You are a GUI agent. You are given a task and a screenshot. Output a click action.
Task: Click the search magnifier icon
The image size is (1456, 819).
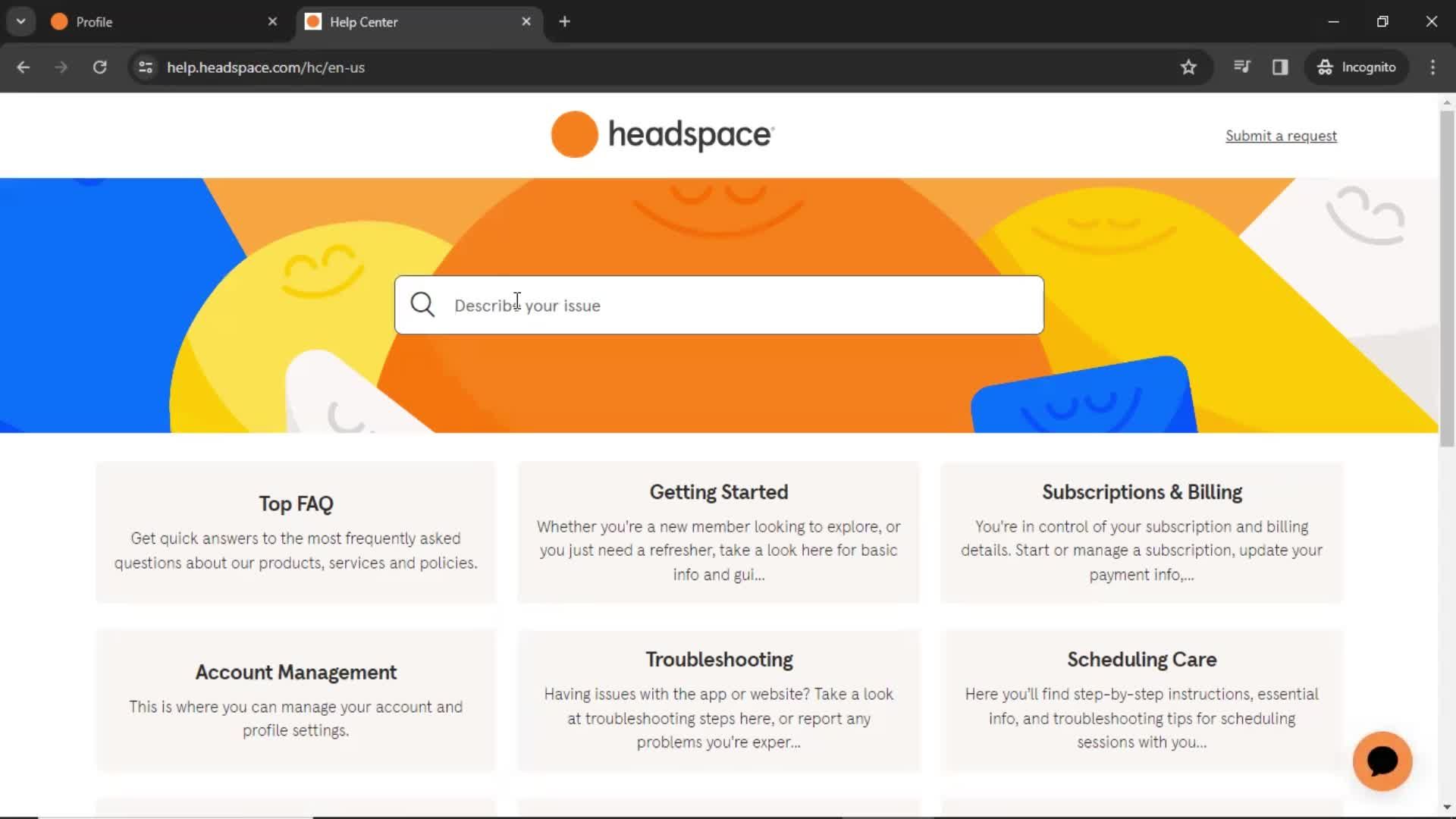[422, 305]
